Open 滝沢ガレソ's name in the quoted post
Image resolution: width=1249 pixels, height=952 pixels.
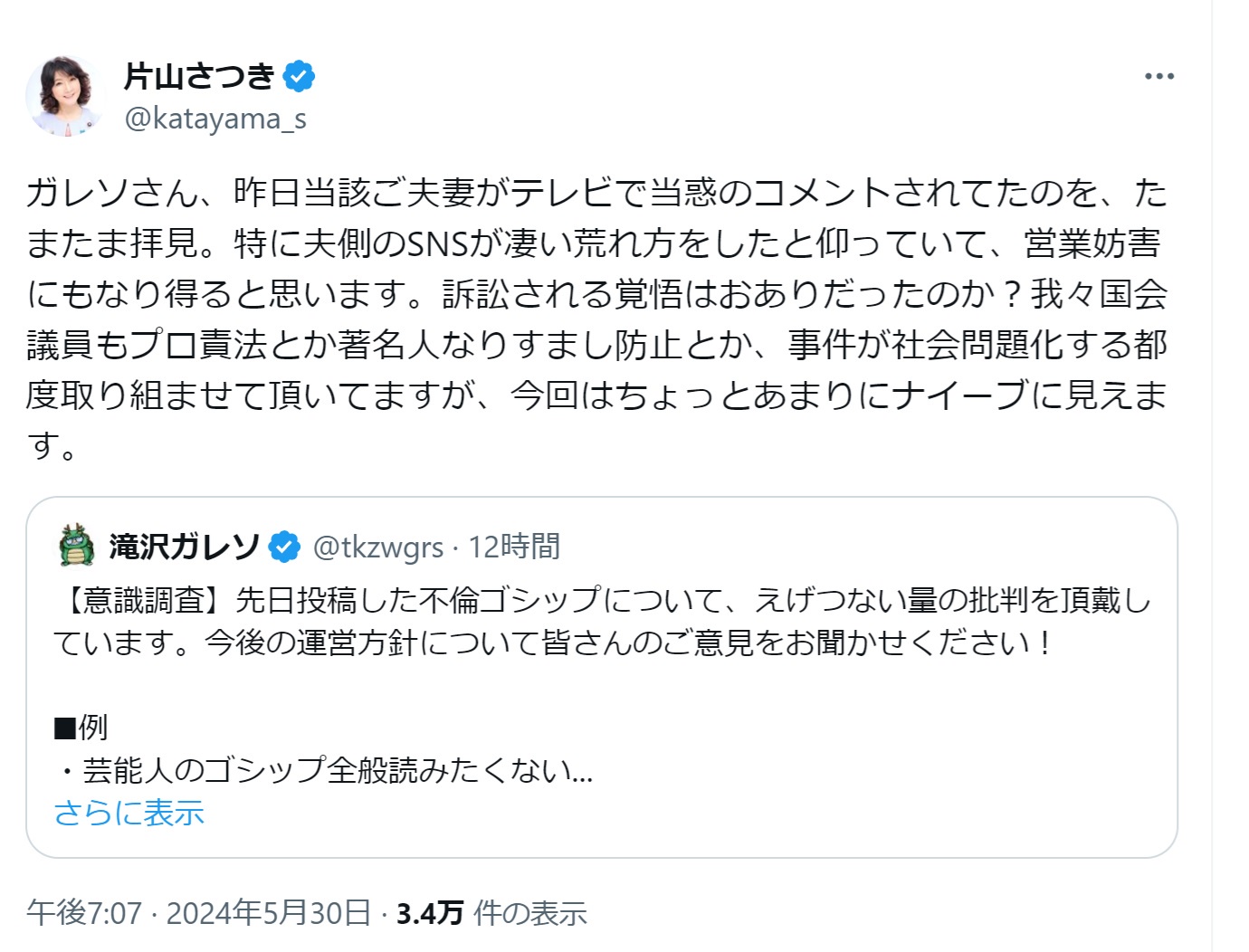click(x=185, y=547)
